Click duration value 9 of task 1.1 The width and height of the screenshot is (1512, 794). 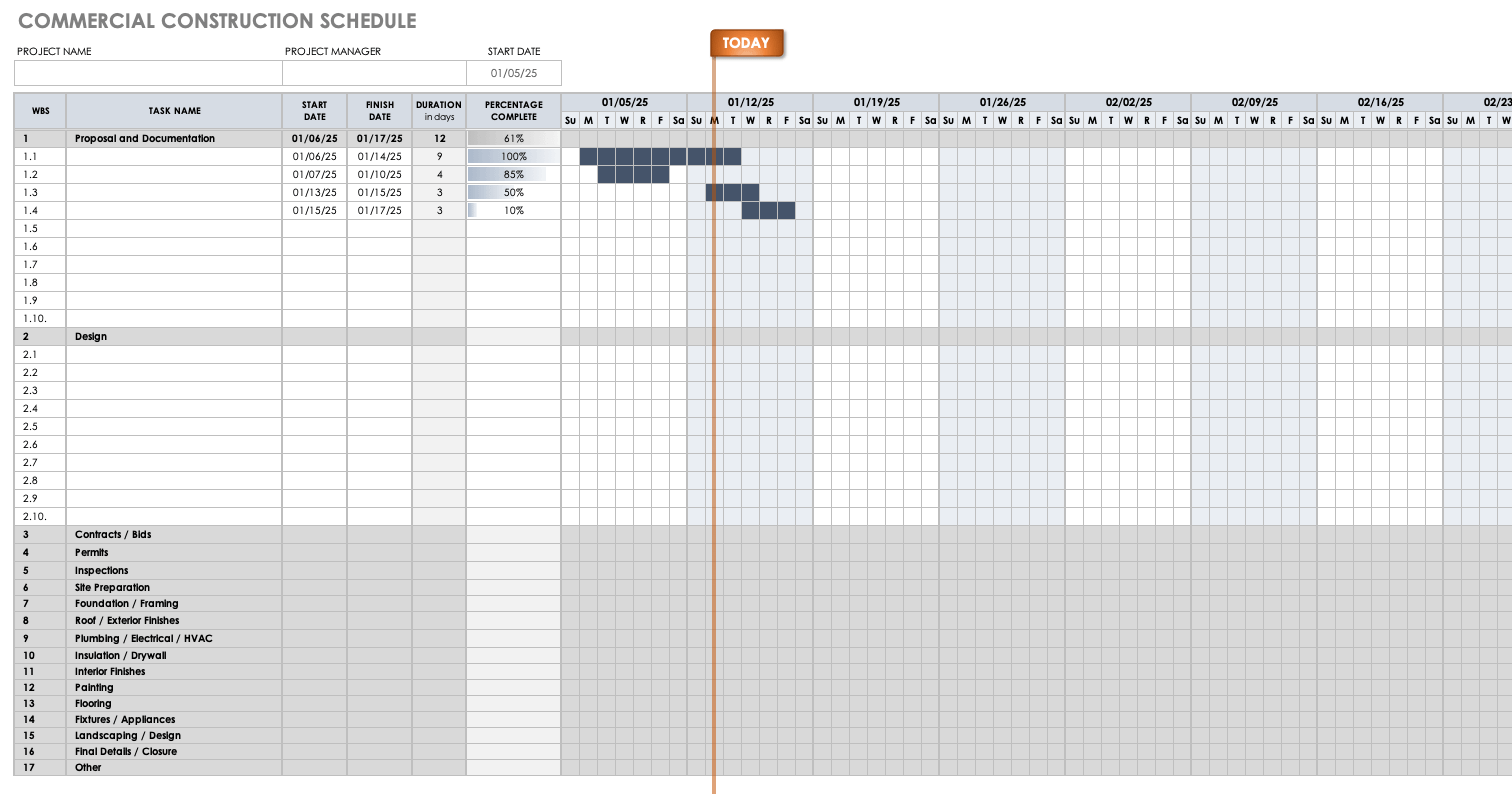(x=439, y=157)
